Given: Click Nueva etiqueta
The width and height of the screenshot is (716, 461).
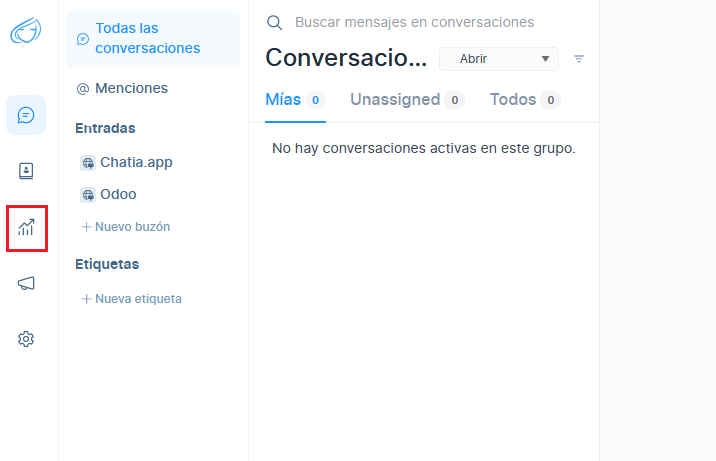Looking at the screenshot, I should pos(132,299).
